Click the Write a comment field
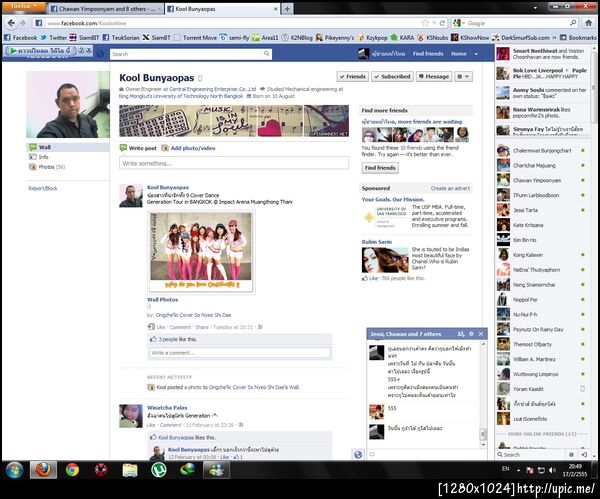The width and height of the screenshot is (600, 499). 240,353
